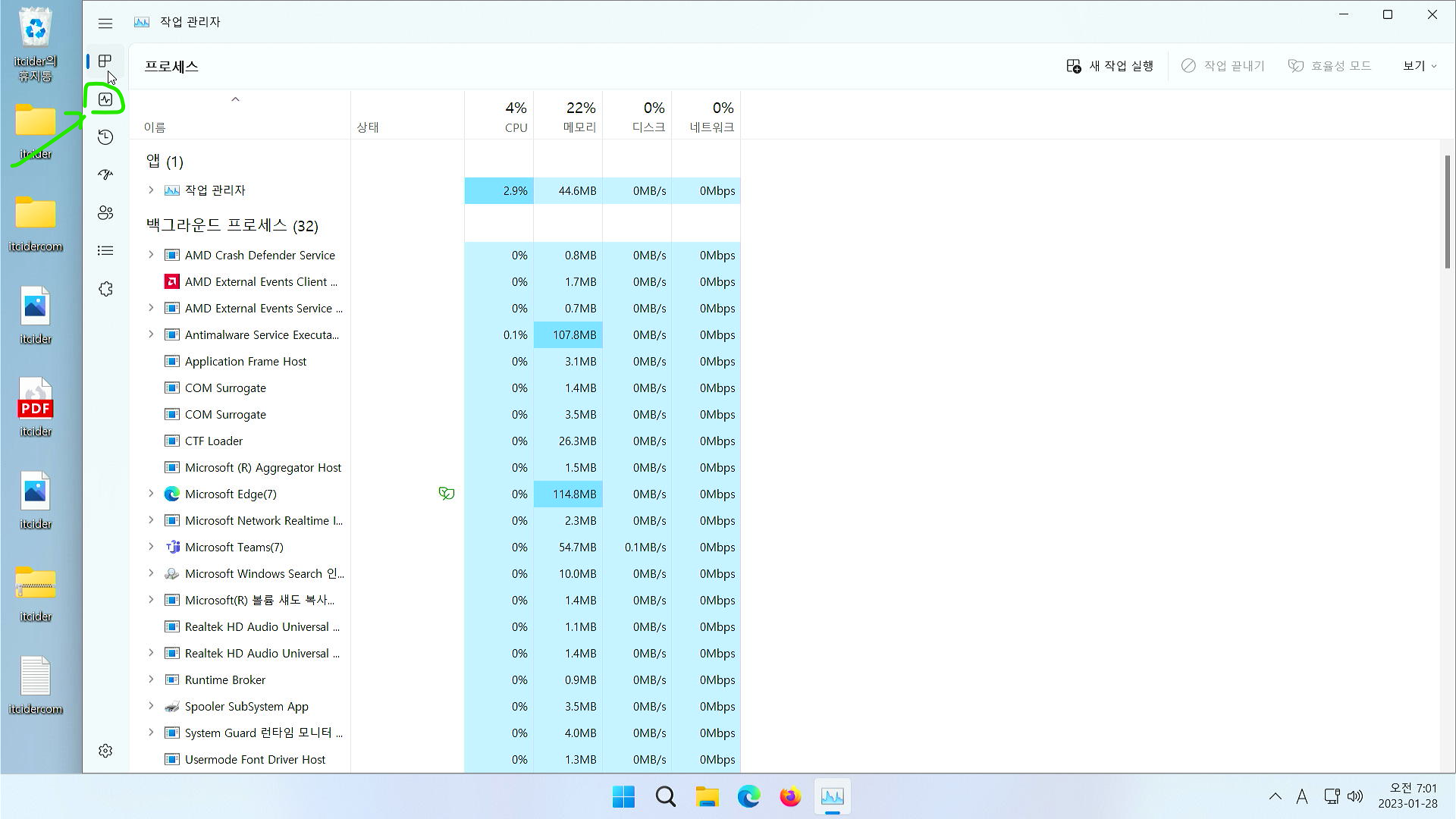This screenshot has height=819, width=1456.
Task: Open the Windows Start menu
Action: click(x=623, y=797)
